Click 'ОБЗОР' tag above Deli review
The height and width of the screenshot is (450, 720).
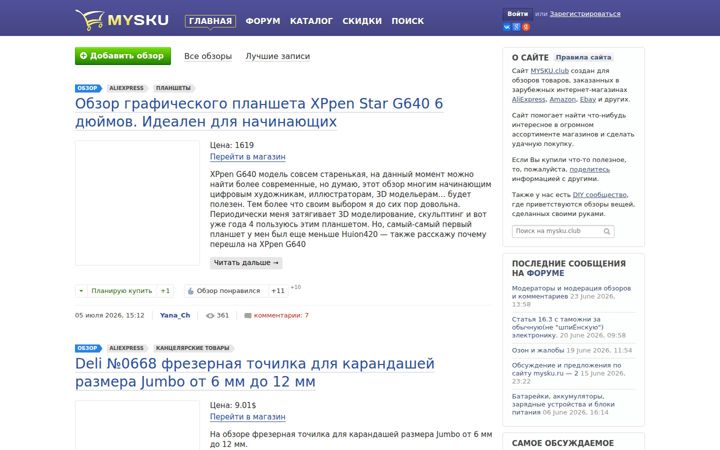point(87,348)
